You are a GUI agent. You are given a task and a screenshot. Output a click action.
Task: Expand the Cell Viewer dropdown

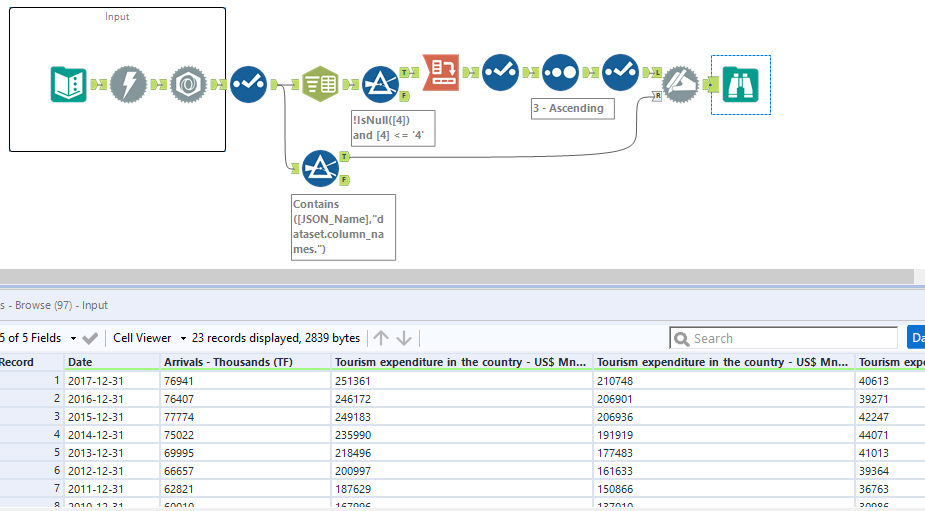coord(150,338)
